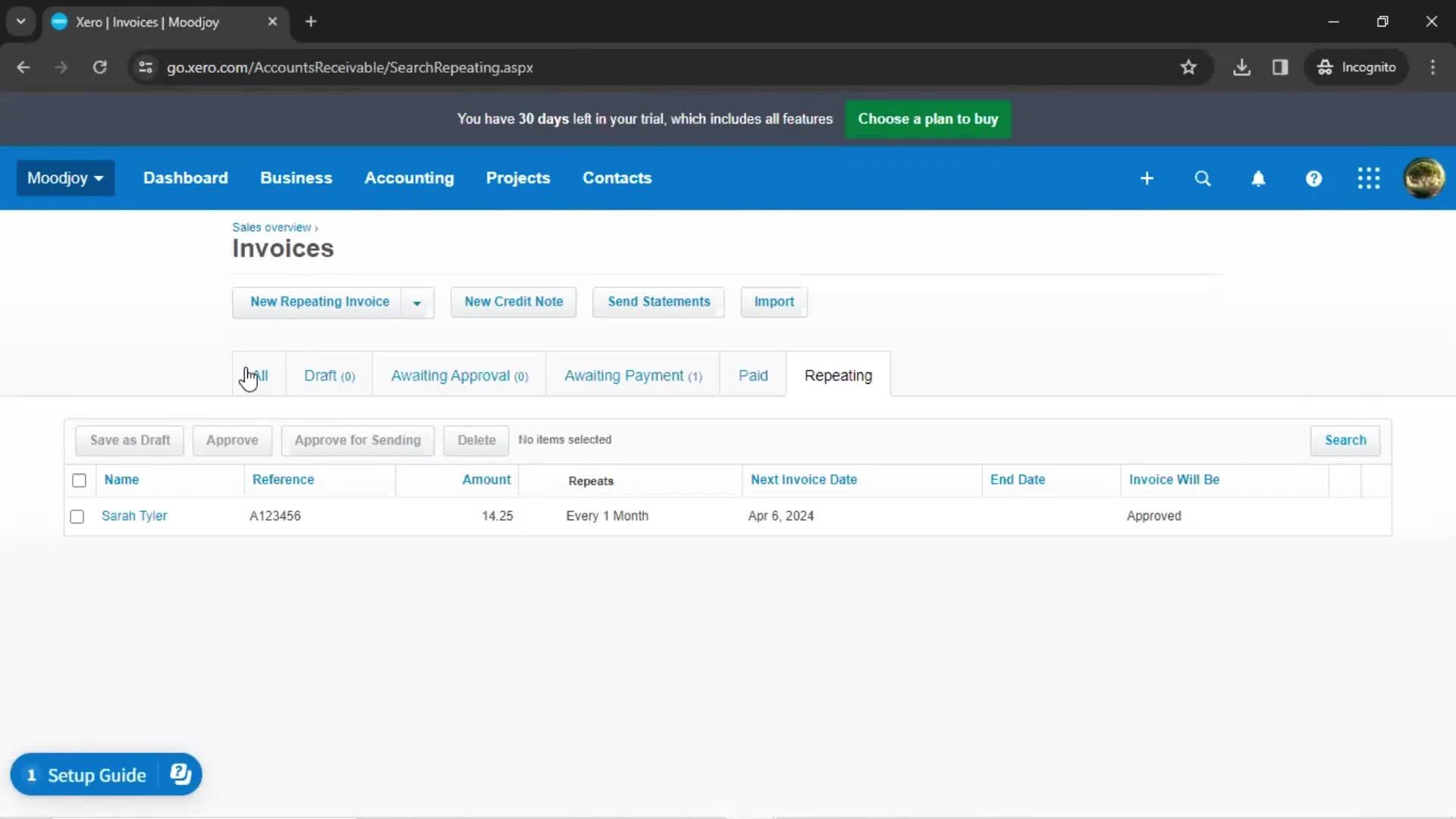Expand New Repeating Invoice dropdown arrow
Viewport: 1456px width, 819px height.
417,303
